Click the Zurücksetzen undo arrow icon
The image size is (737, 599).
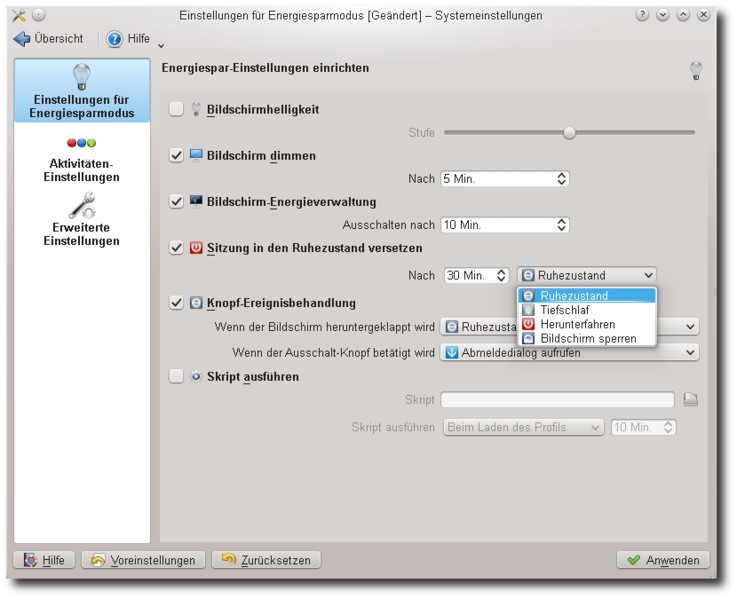click(x=228, y=559)
